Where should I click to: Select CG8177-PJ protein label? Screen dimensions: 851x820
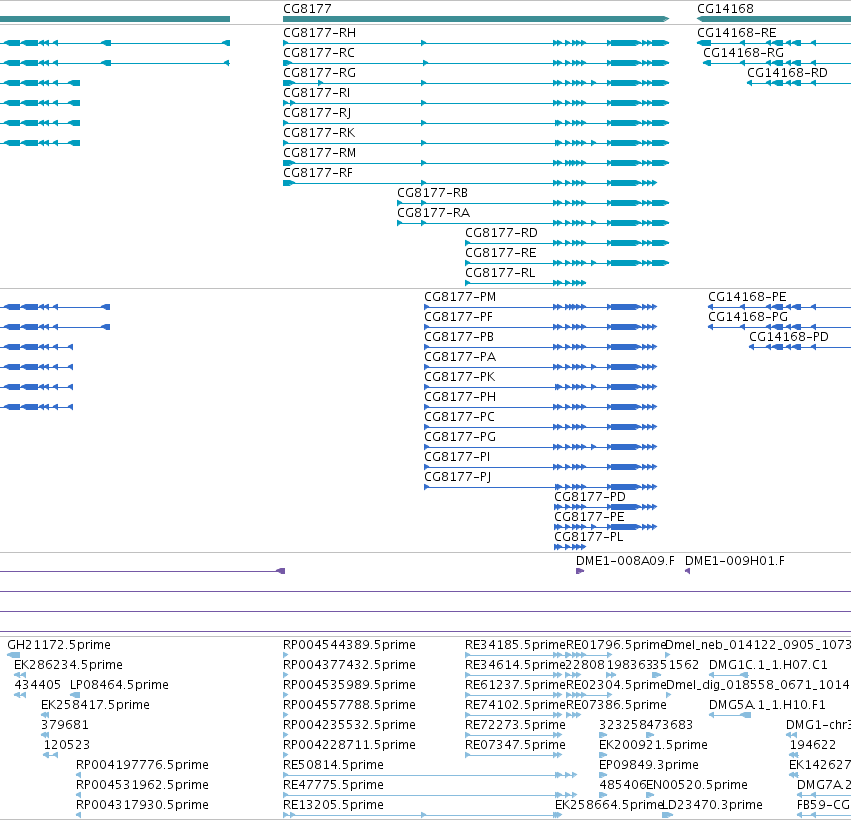coord(458,478)
